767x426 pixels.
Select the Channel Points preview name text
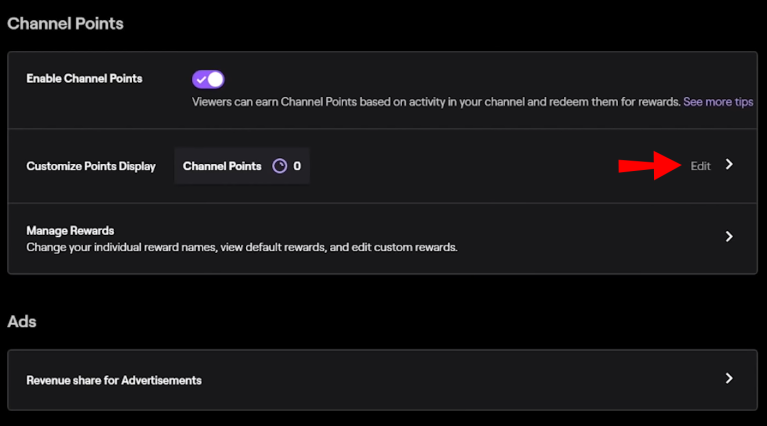222,166
